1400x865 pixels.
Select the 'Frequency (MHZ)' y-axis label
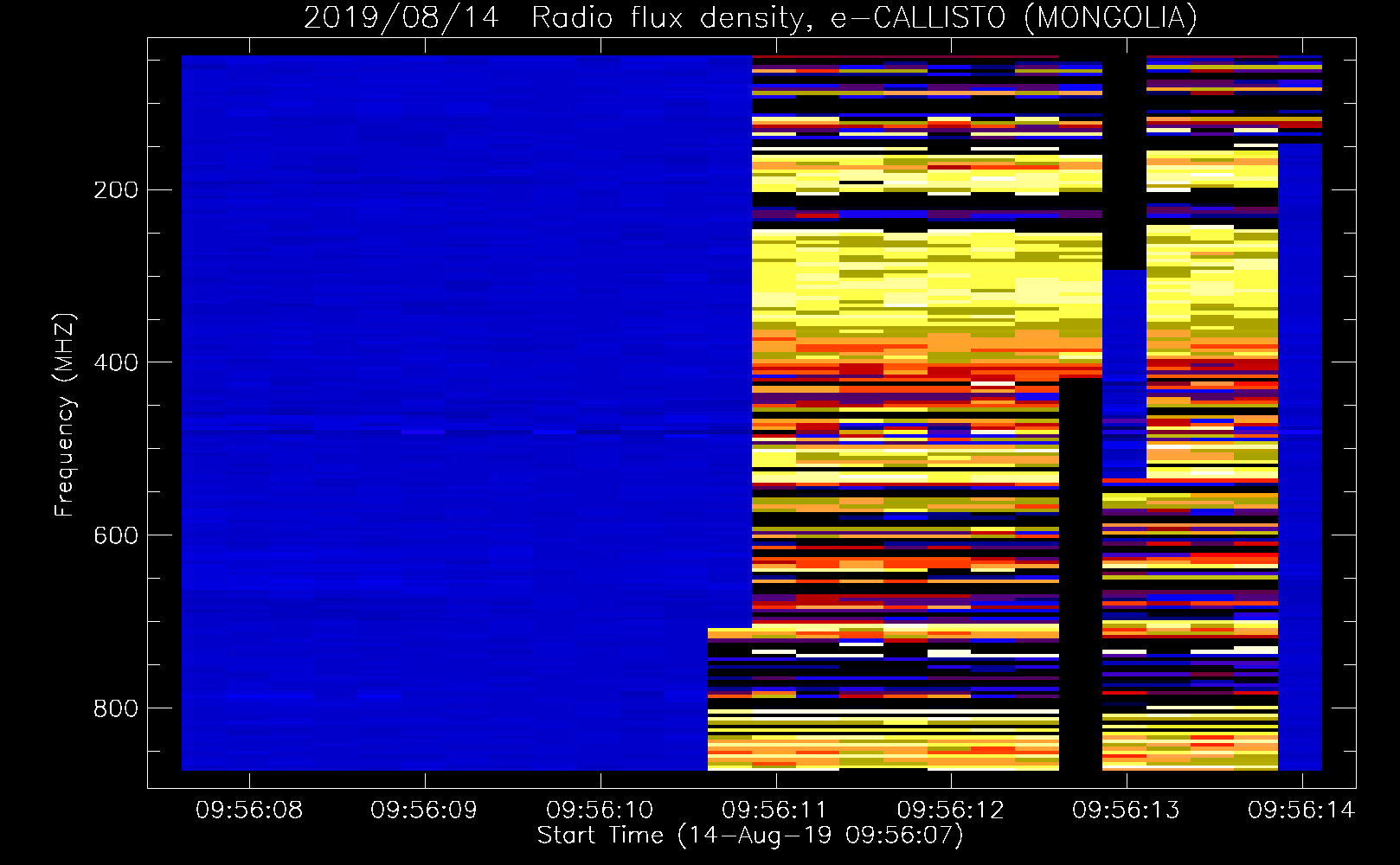tap(65, 414)
